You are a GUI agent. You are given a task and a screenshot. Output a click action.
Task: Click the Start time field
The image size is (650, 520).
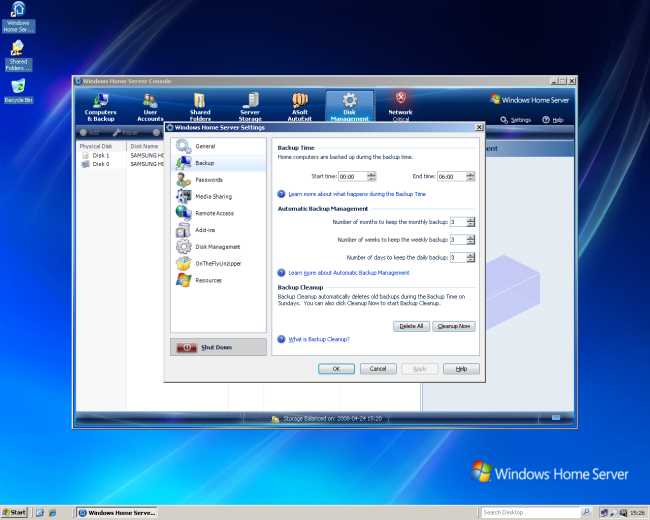coord(353,177)
